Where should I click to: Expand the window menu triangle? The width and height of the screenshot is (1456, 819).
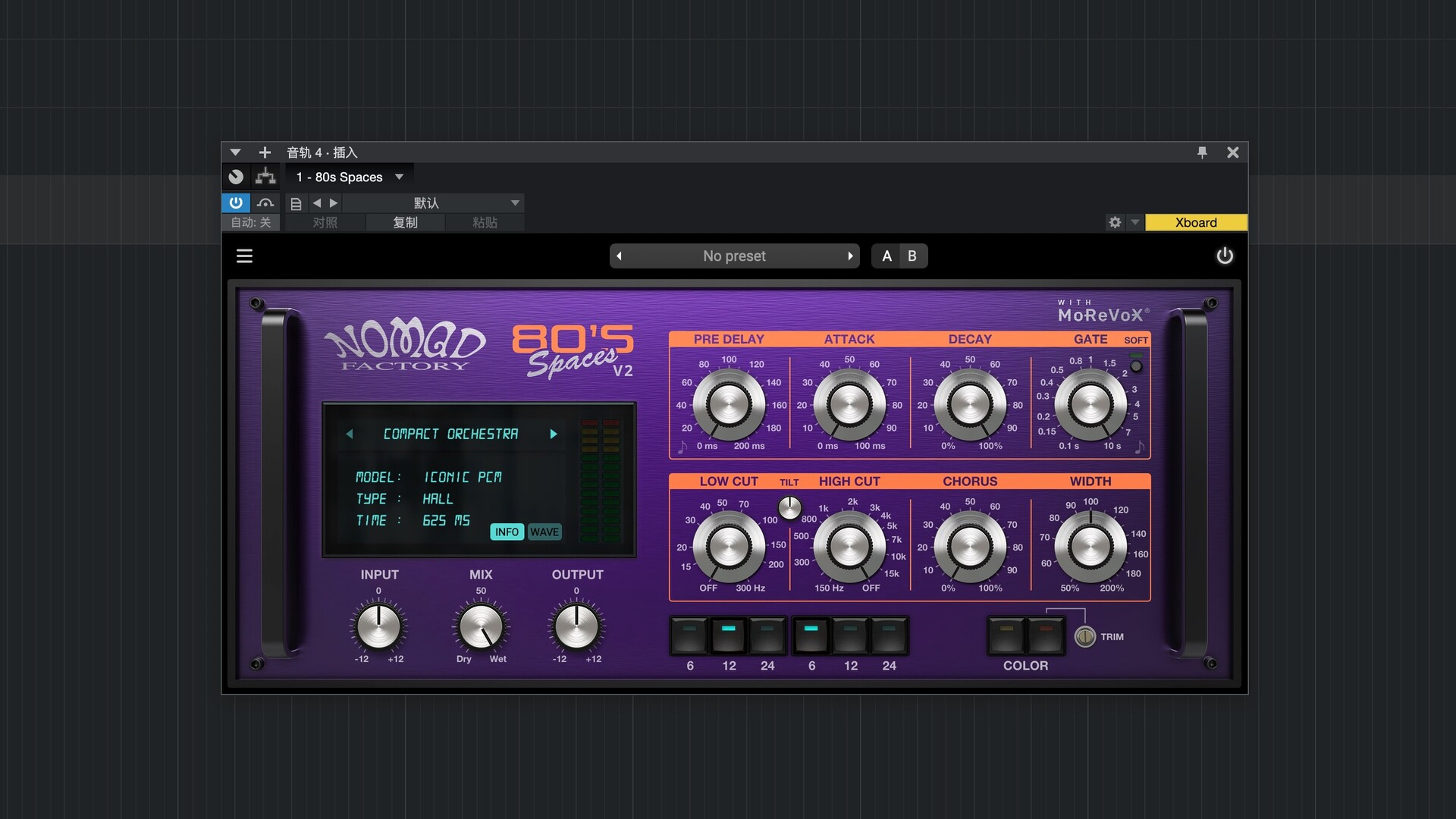(235, 152)
